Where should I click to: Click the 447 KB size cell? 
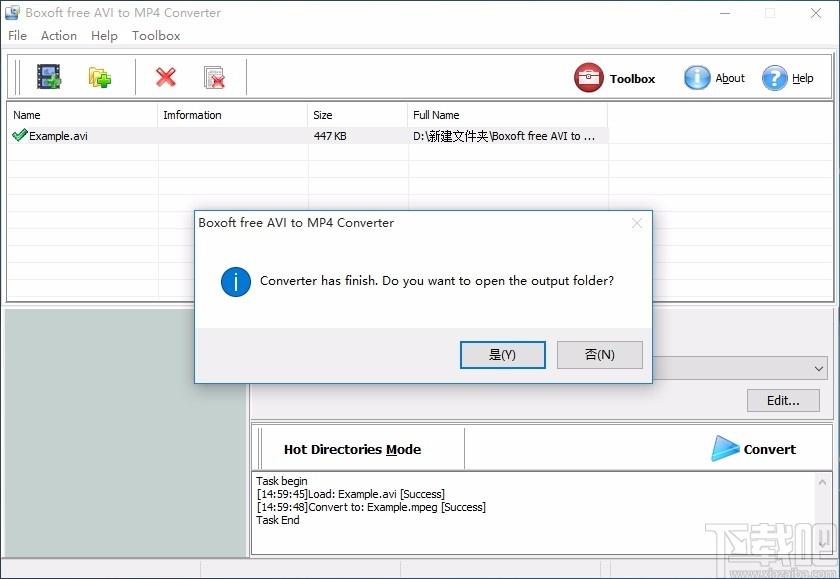click(x=330, y=136)
